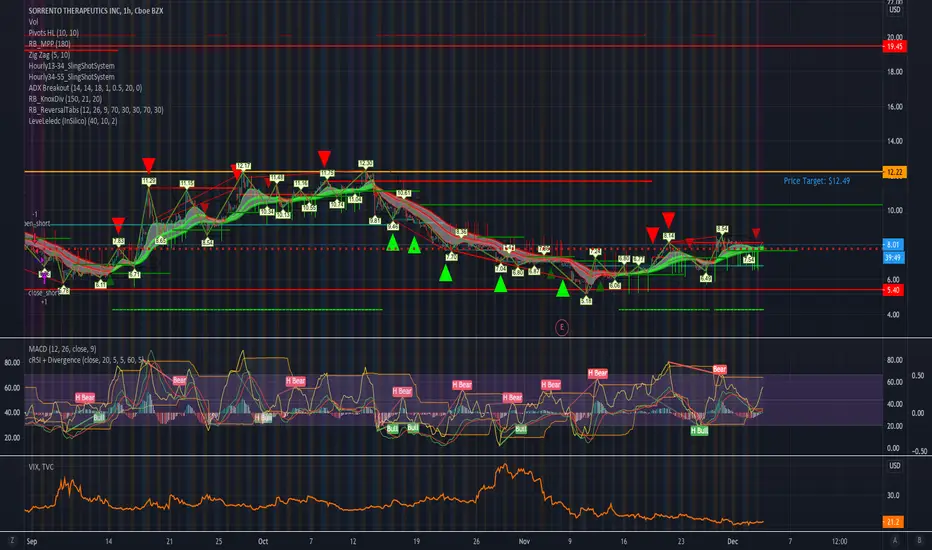
Task: Select the Price Target: $12.49 annotation
Action: (x=816, y=181)
